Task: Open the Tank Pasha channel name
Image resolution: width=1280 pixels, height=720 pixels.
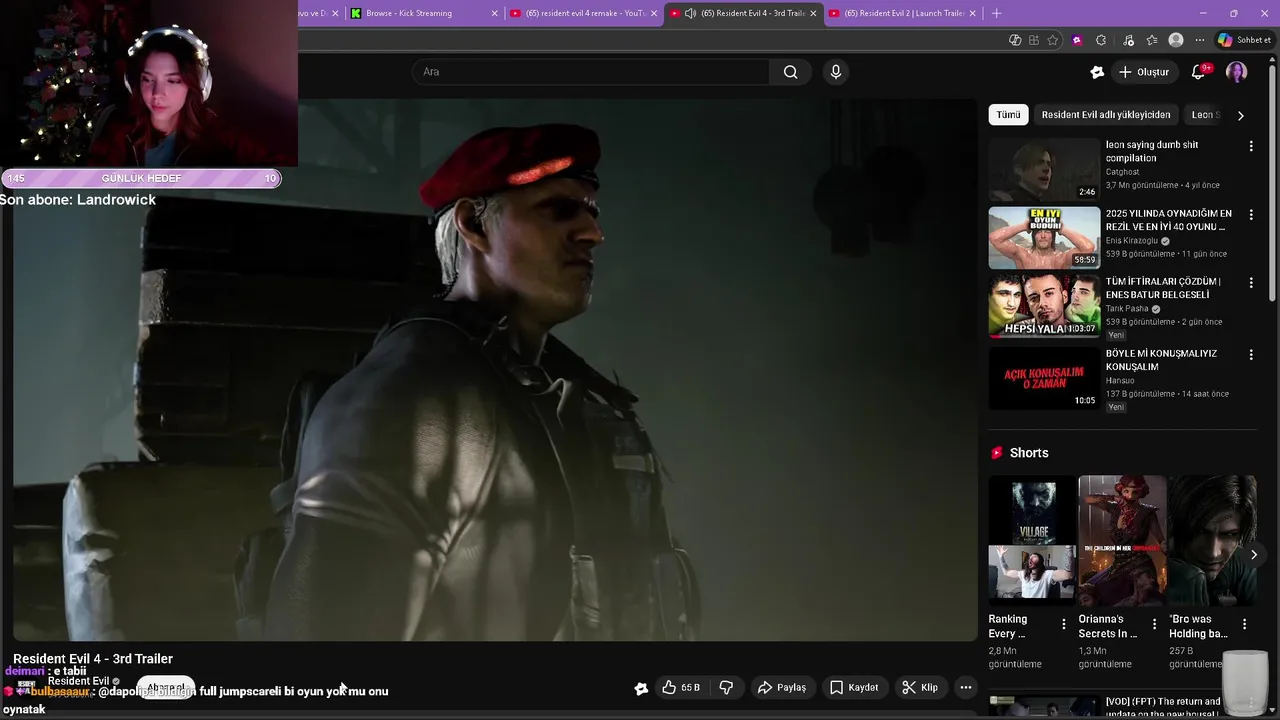Action: pos(1127,309)
